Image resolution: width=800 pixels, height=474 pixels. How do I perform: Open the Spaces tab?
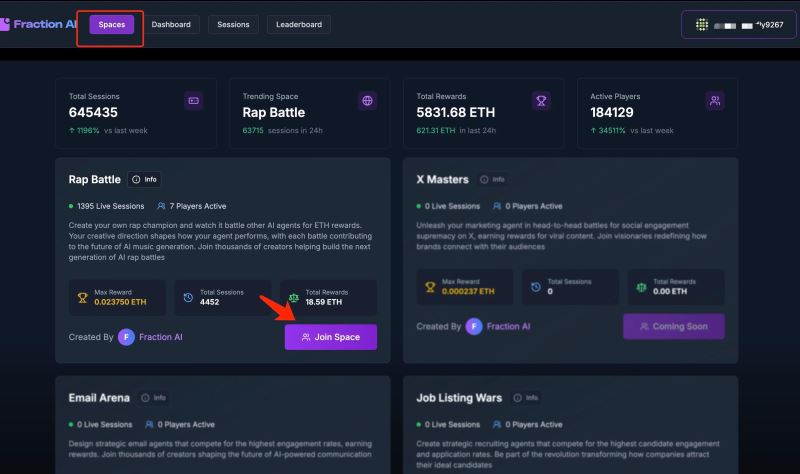tap(112, 24)
